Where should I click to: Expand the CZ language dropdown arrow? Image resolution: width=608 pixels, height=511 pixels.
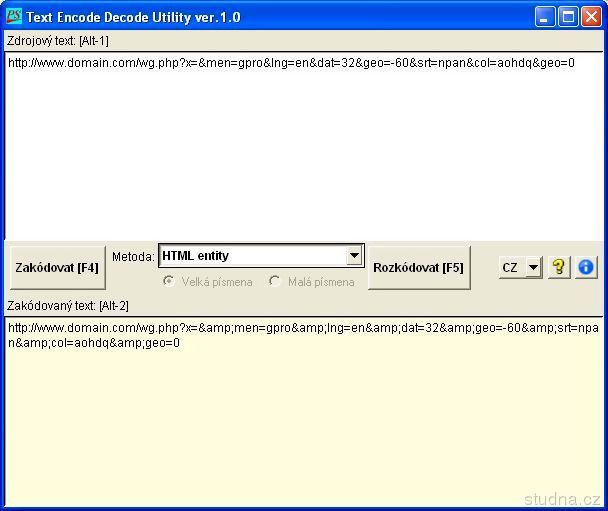click(534, 267)
